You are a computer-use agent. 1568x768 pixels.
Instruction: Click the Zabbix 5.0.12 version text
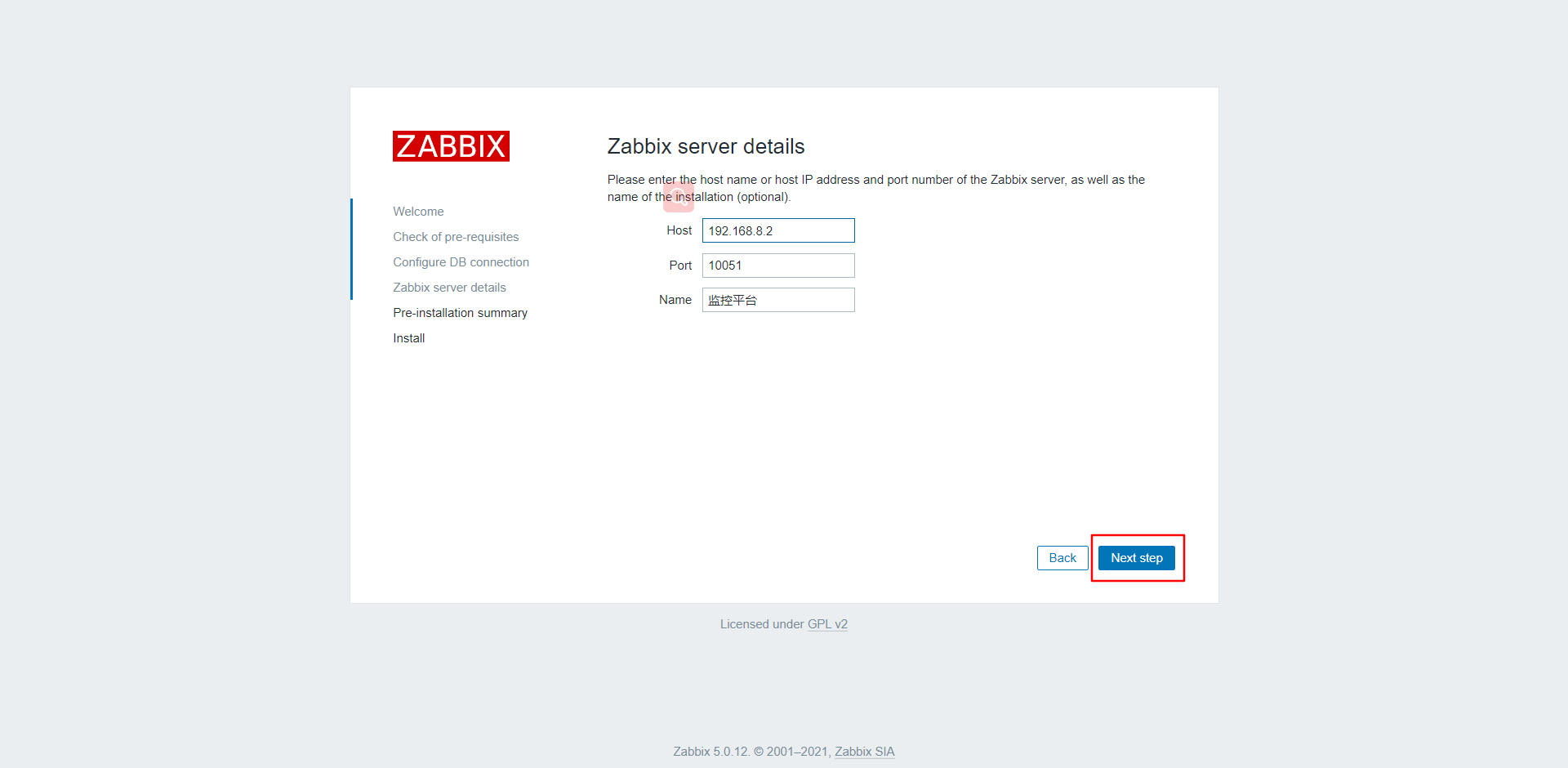click(x=710, y=752)
